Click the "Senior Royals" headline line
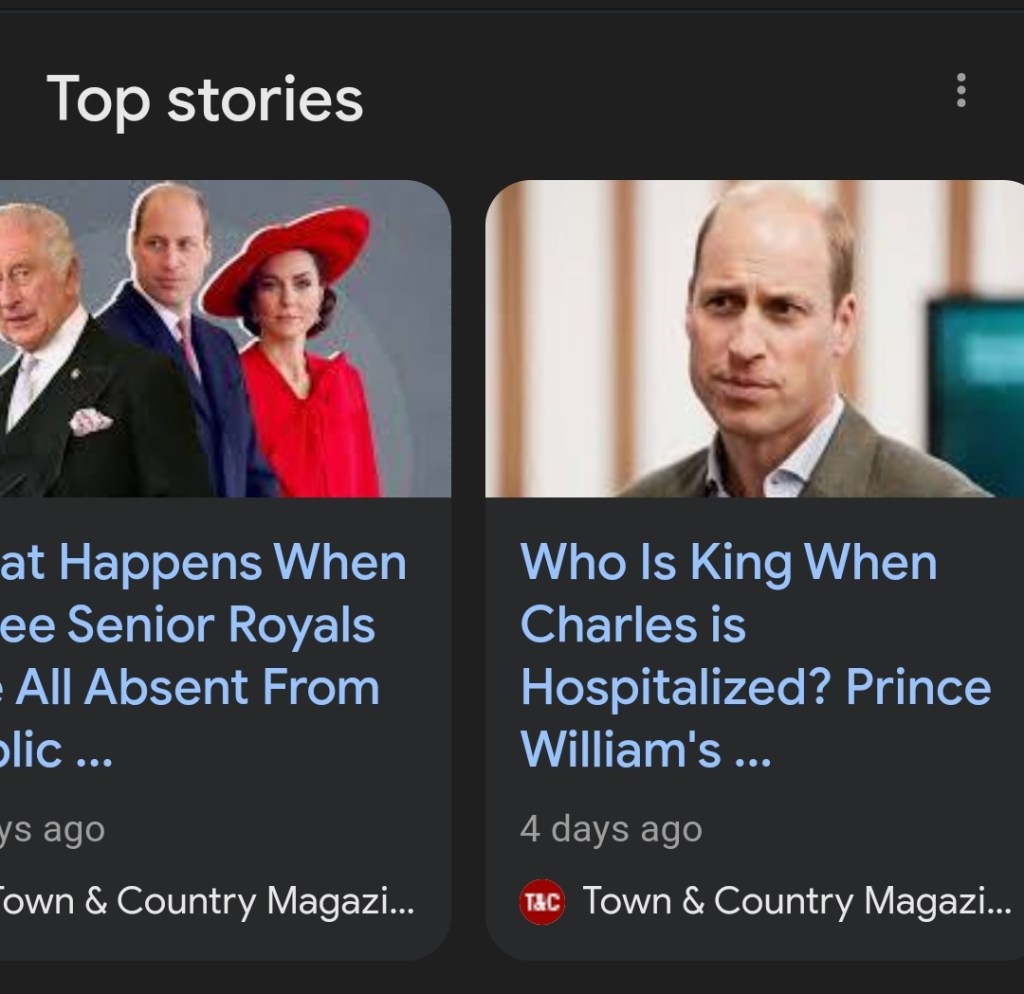Image resolution: width=1024 pixels, height=994 pixels. click(190, 625)
